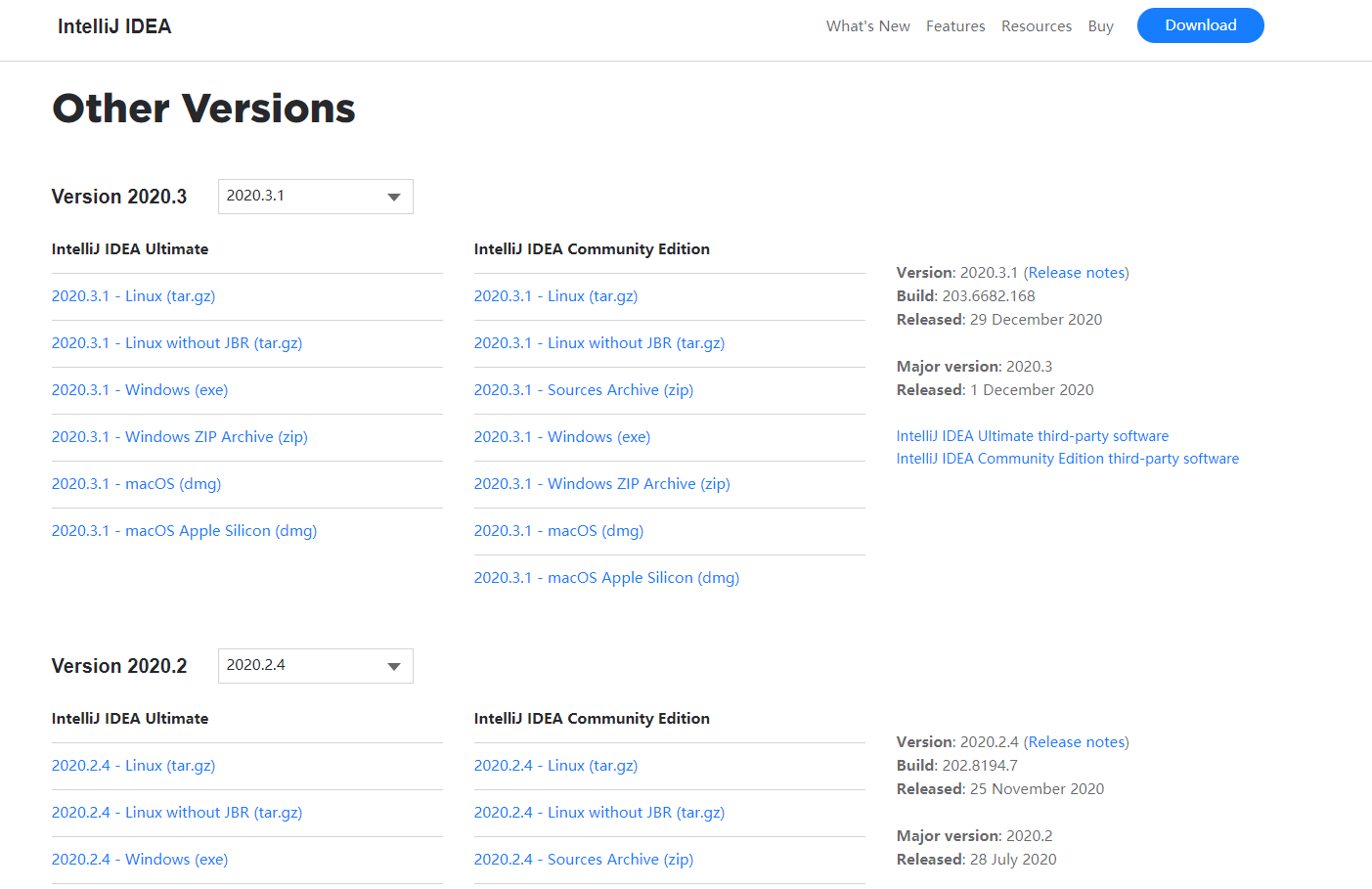Open Release notes for version 2020.2.4

coord(1076,742)
